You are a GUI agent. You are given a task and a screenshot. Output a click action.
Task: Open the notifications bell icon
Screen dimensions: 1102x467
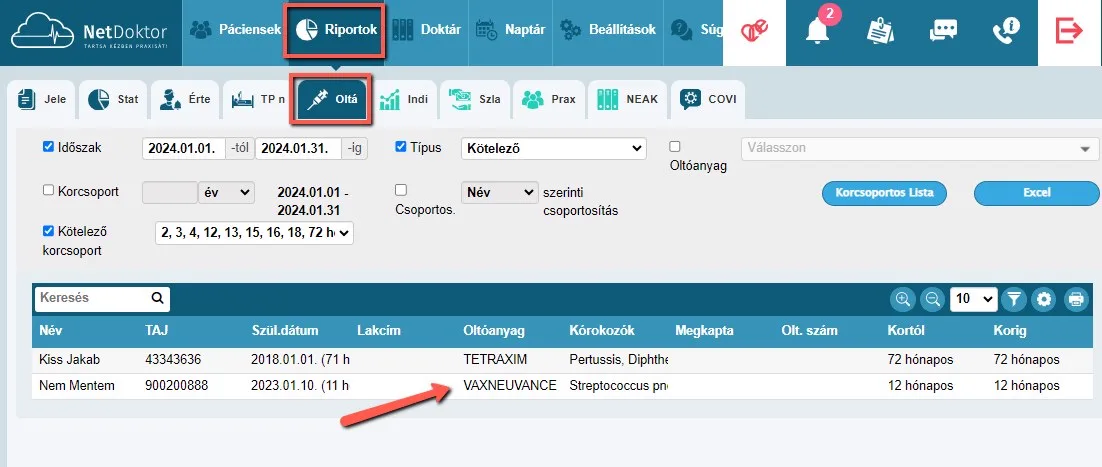[x=817, y=31]
